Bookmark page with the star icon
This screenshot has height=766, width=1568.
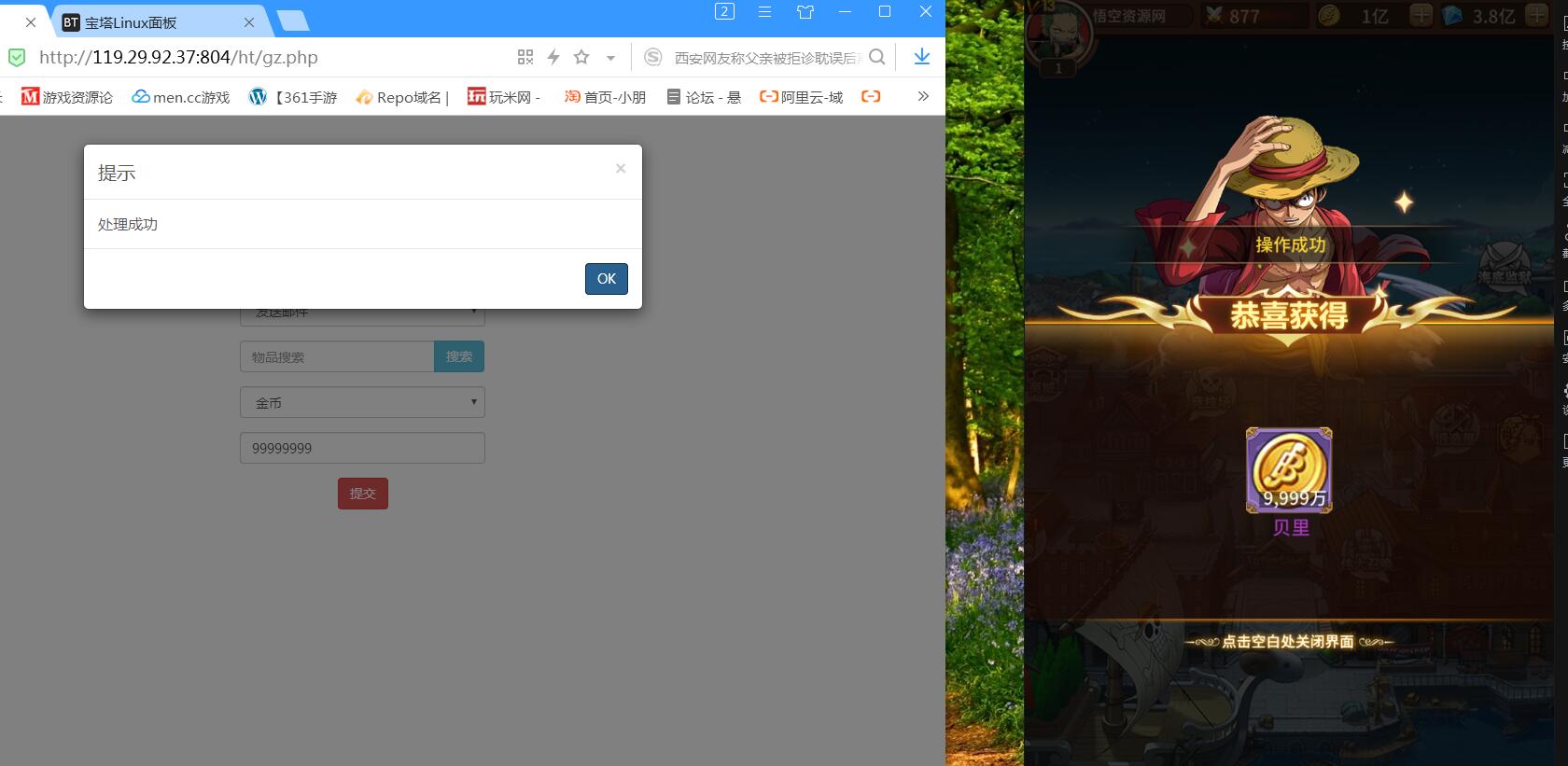click(x=581, y=57)
